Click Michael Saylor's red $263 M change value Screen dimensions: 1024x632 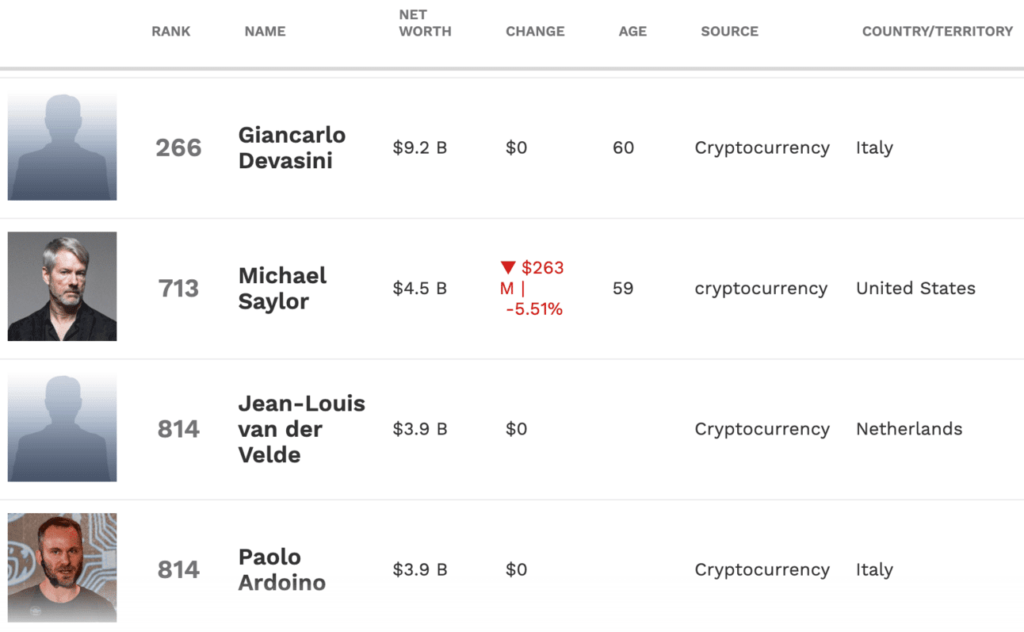click(533, 288)
